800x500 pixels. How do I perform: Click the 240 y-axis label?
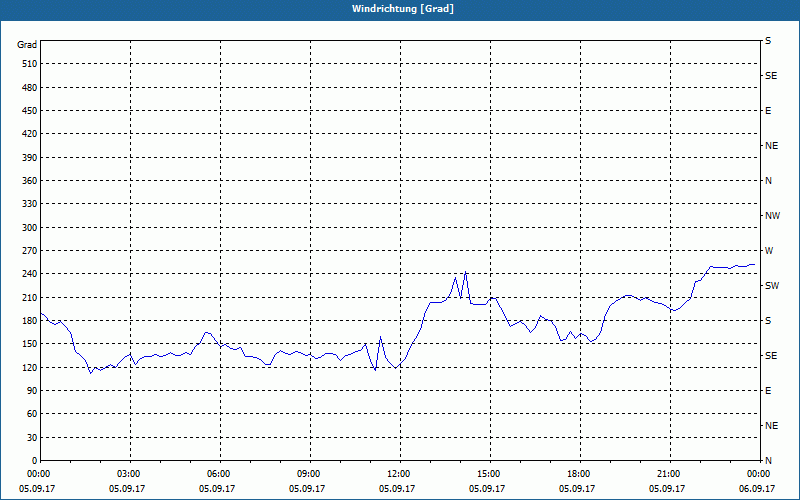click(30, 274)
